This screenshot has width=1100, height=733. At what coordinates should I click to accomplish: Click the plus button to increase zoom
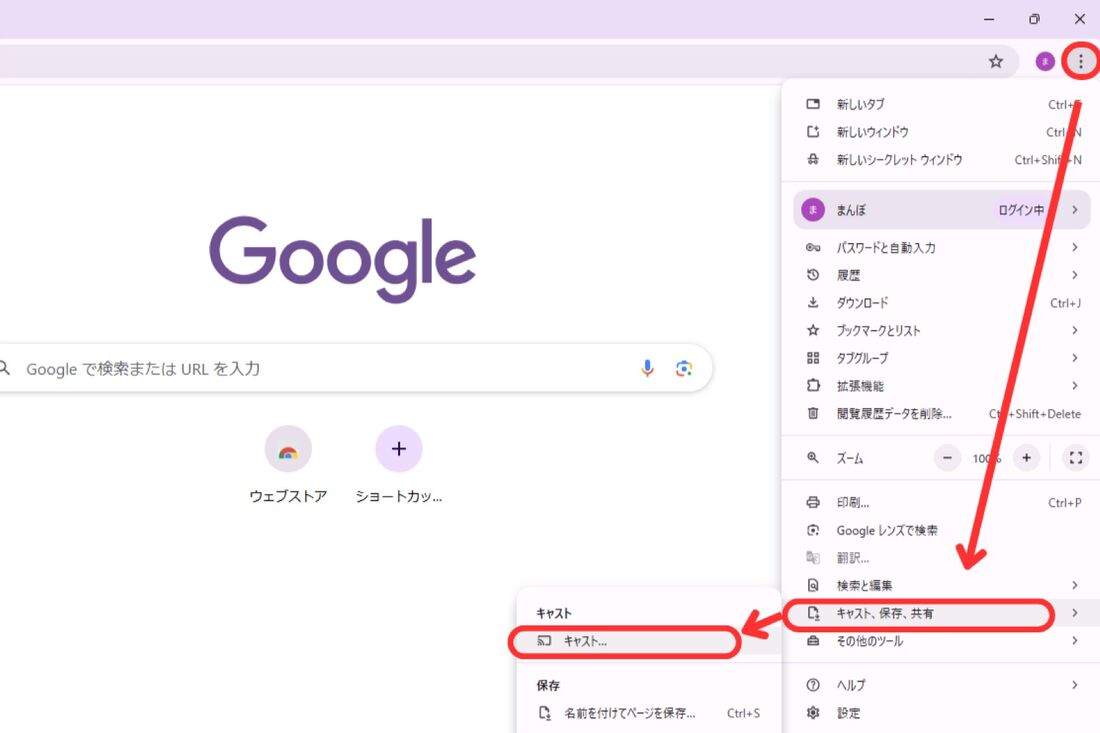coord(1026,458)
